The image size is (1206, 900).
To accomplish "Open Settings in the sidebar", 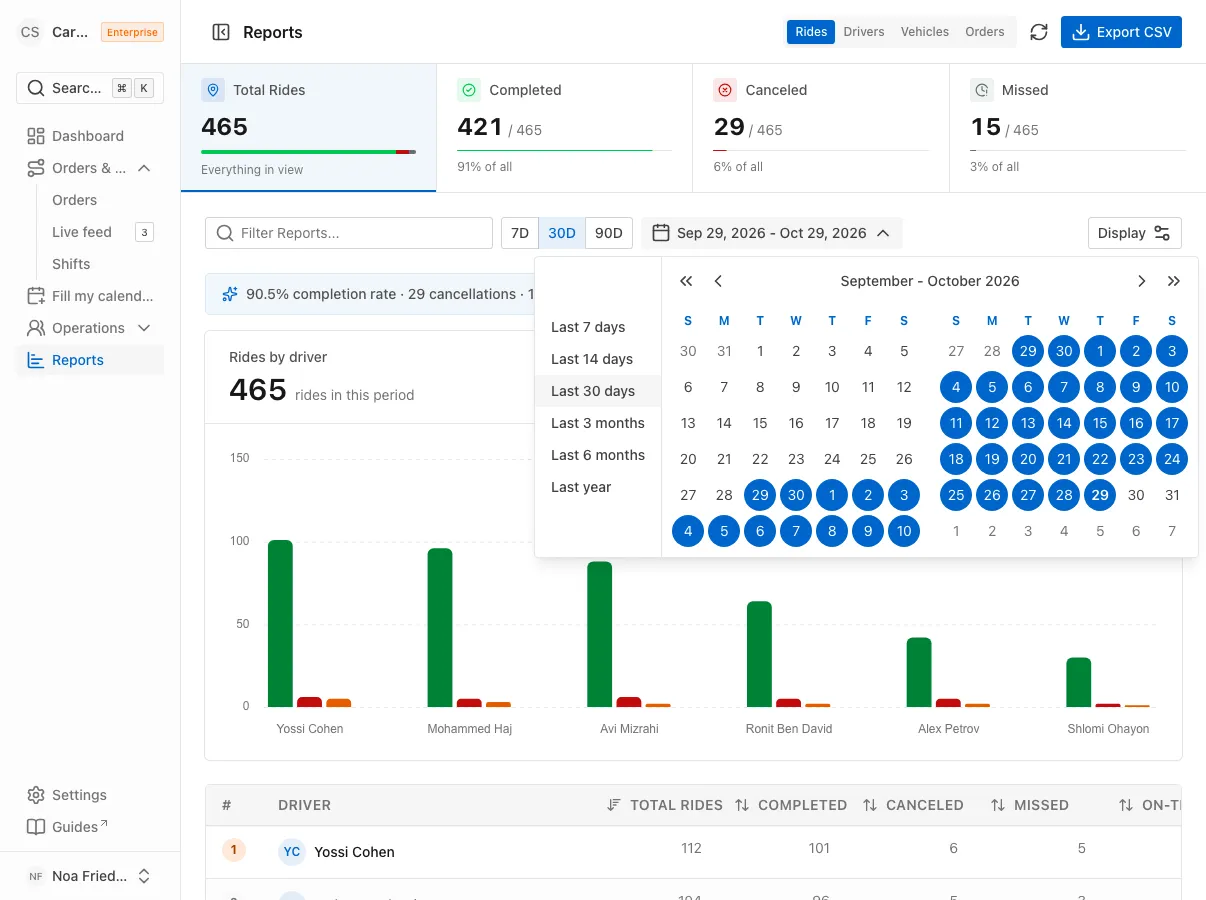I will coord(90,795).
